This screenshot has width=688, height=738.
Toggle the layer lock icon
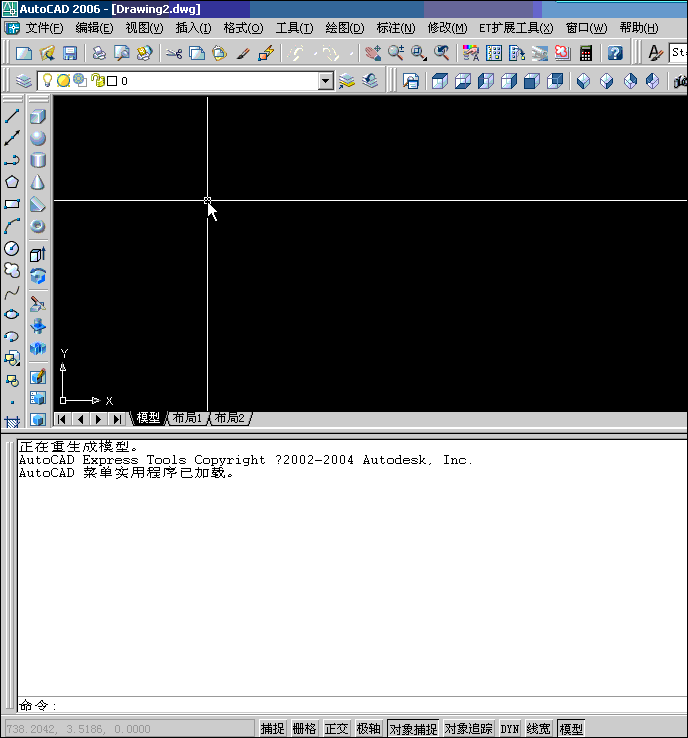coord(98,81)
